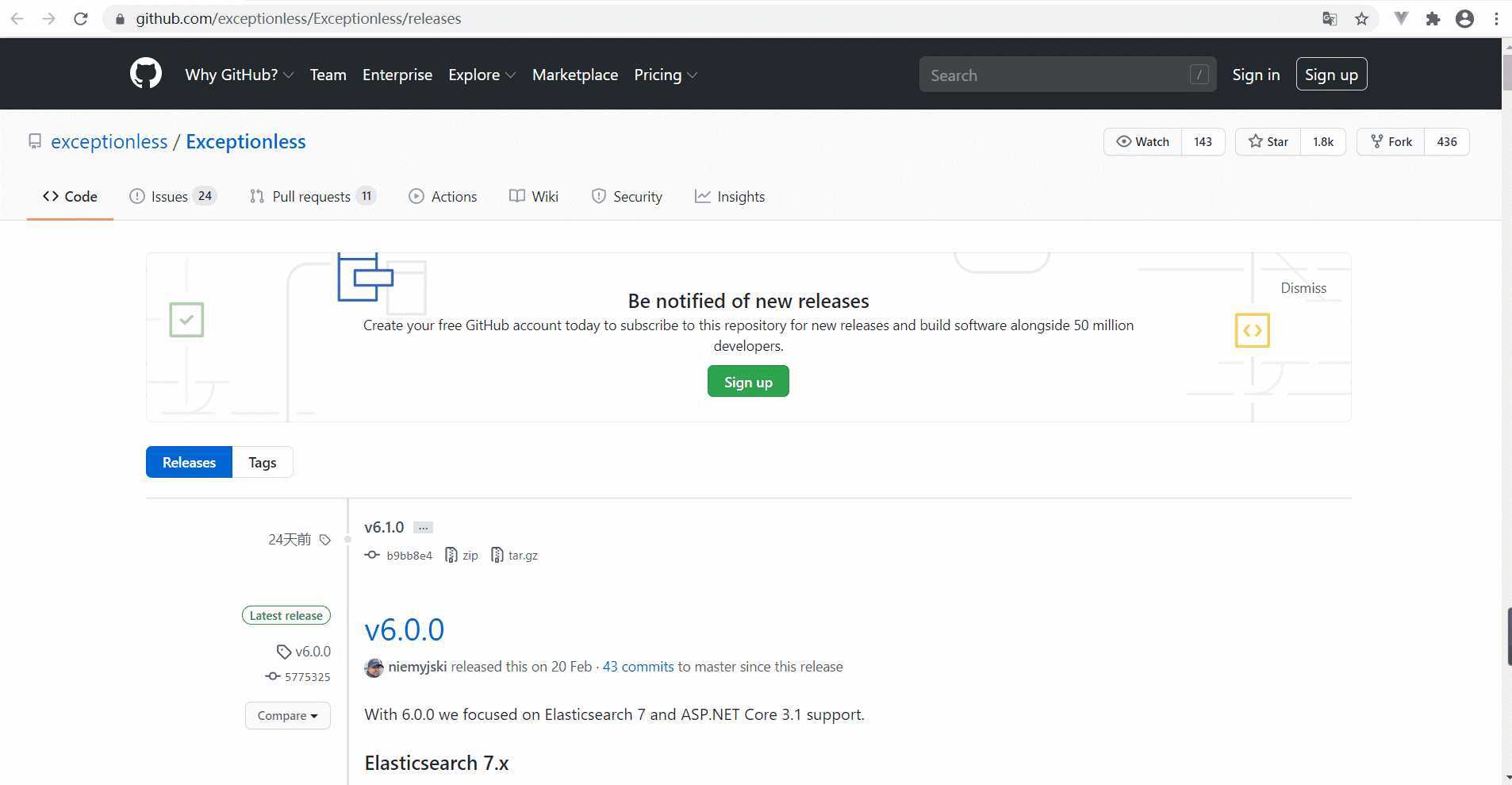Open niemyjski's avatar picture
The height and width of the screenshot is (785, 1512).
click(x=374, y=668)
